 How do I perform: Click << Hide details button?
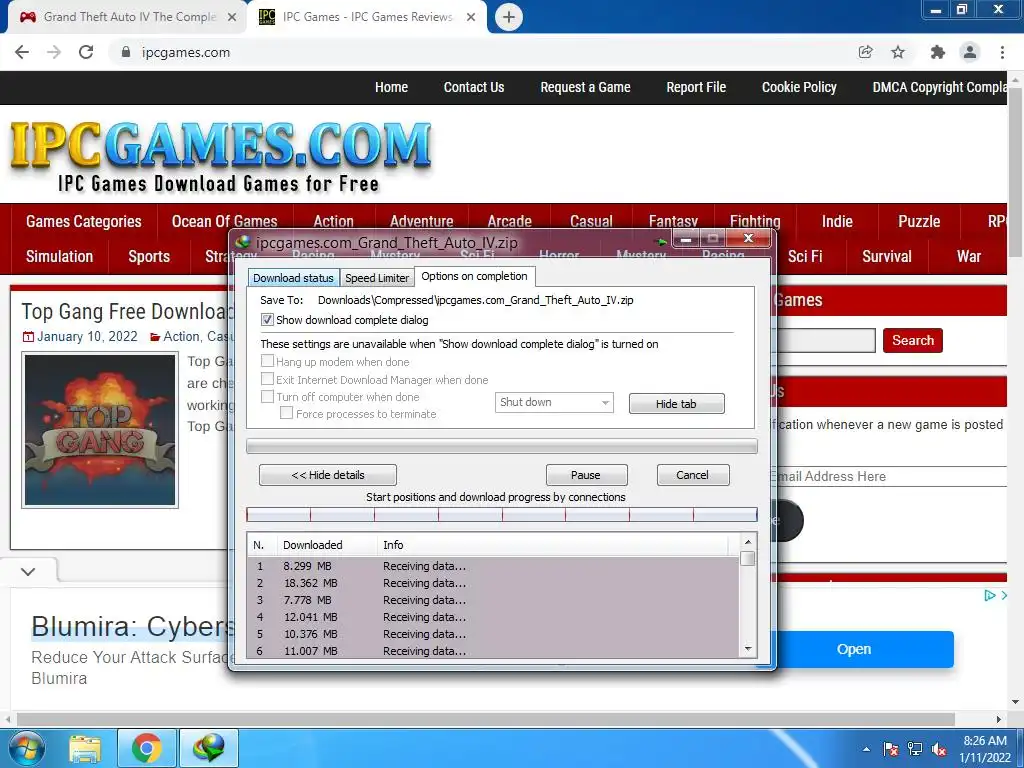click(328, 475)
